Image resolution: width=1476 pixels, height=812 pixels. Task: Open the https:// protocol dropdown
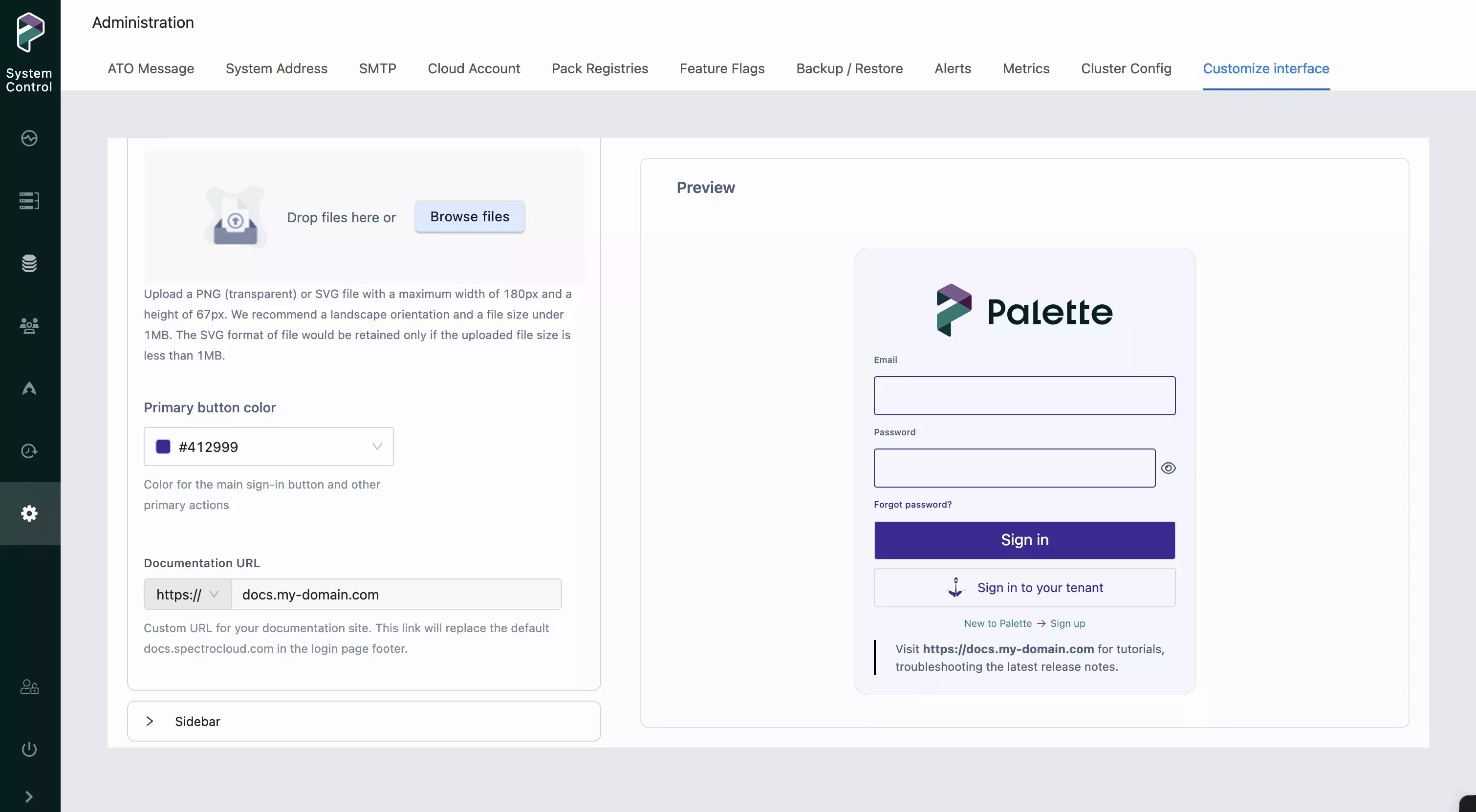pyautogui.click(x=186, y=595)
